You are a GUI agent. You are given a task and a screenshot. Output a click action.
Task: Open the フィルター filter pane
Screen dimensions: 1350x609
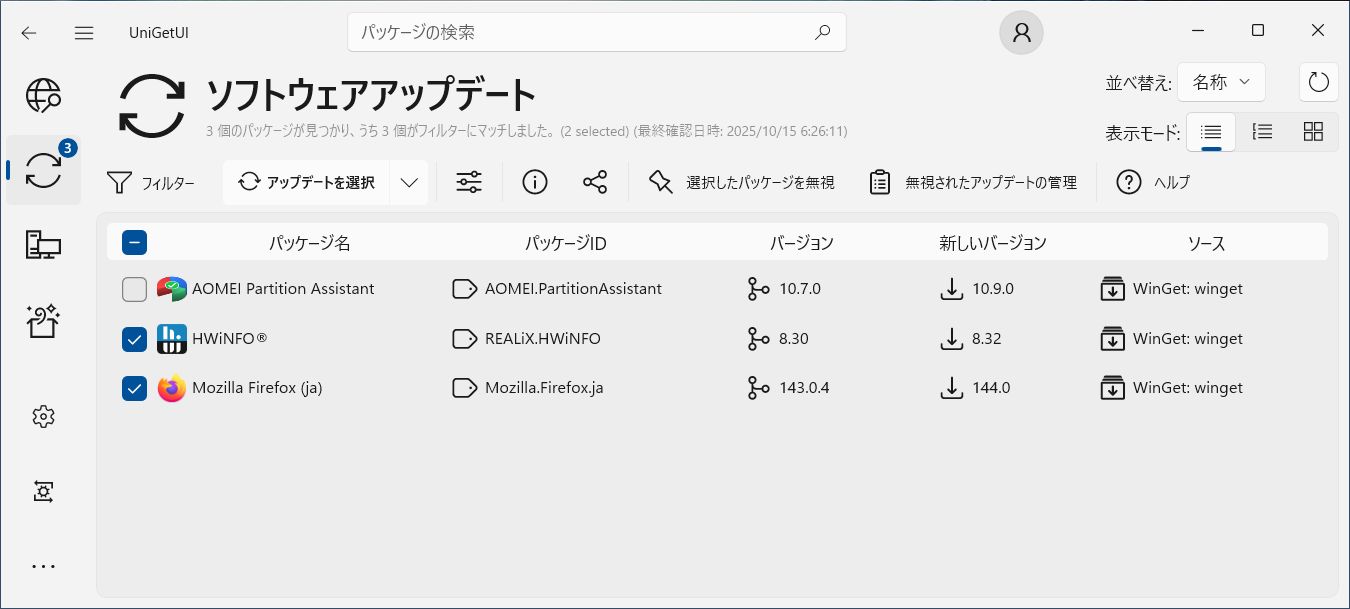[151, 182]
